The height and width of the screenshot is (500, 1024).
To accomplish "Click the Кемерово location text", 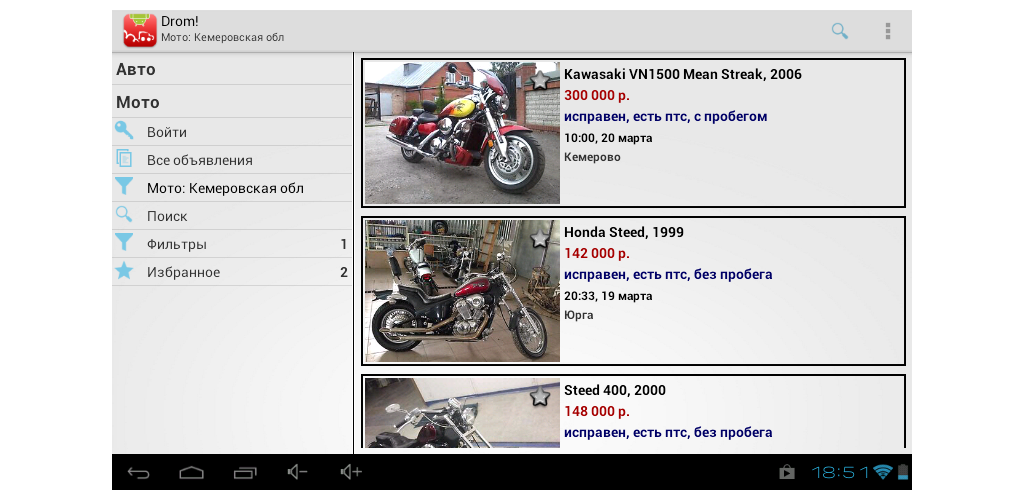I will pos(592,157).
